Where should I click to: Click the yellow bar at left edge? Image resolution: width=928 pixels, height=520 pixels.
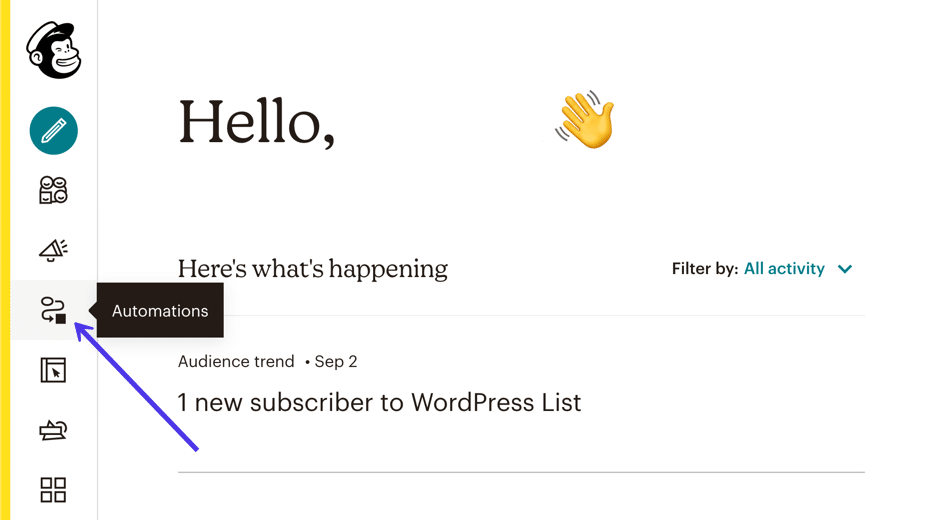5,260
